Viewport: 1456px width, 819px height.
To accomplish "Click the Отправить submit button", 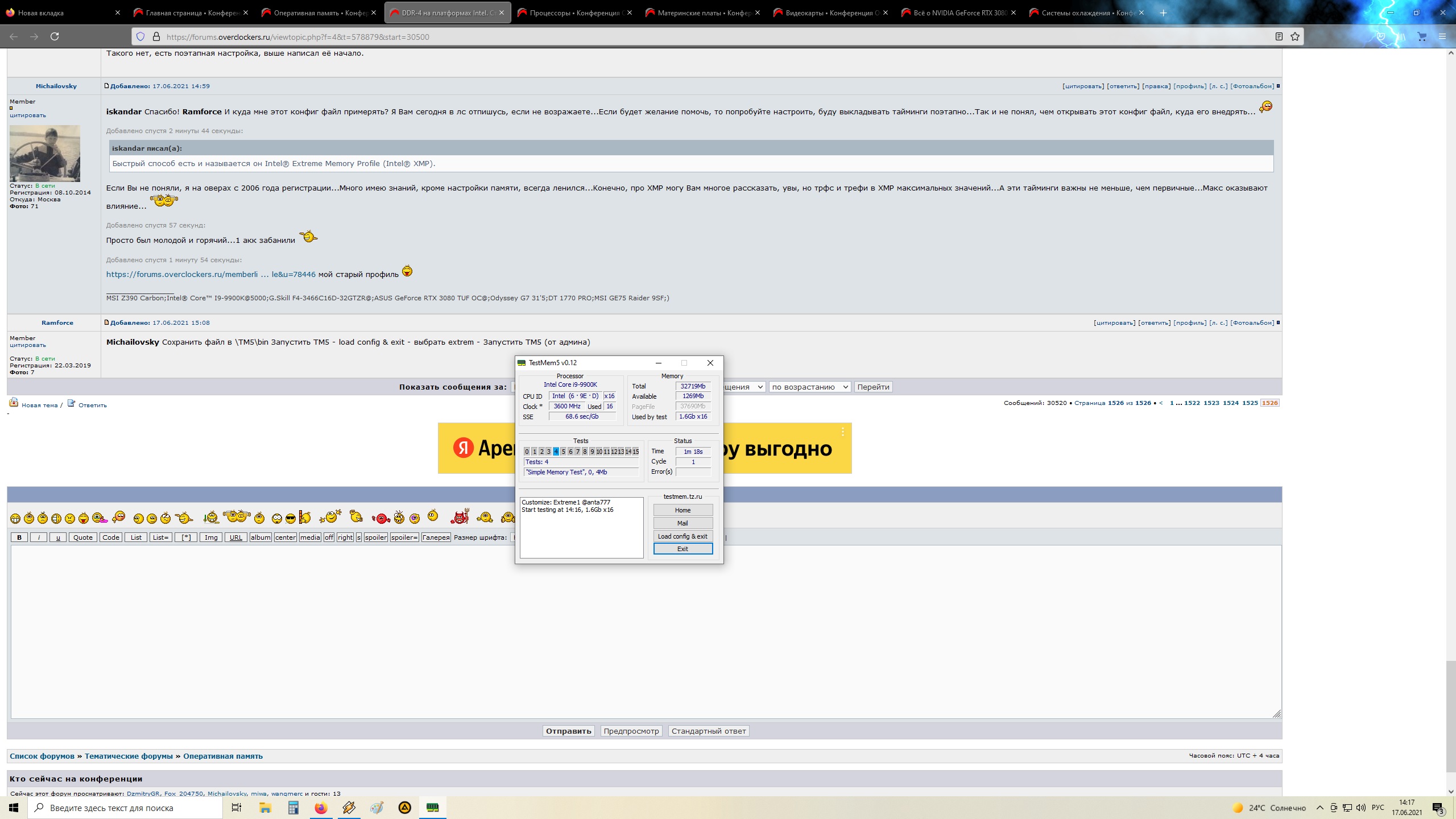I will pos(568,731).
